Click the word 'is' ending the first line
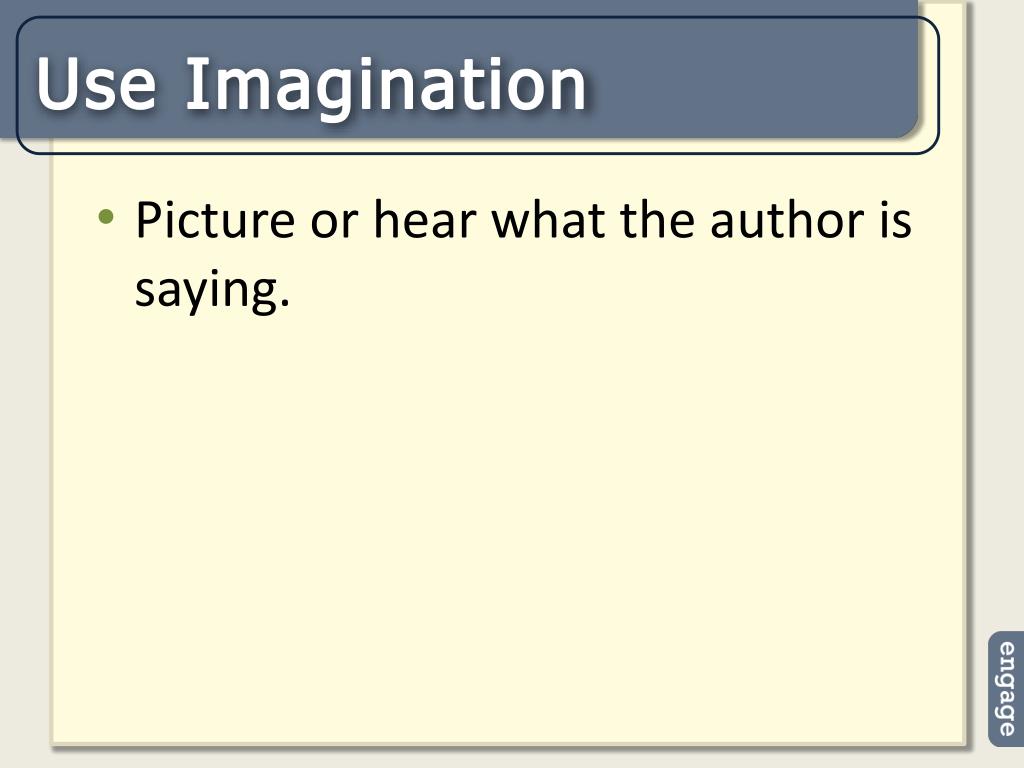Screen dimensions: 1024x768 coord(895,220)
